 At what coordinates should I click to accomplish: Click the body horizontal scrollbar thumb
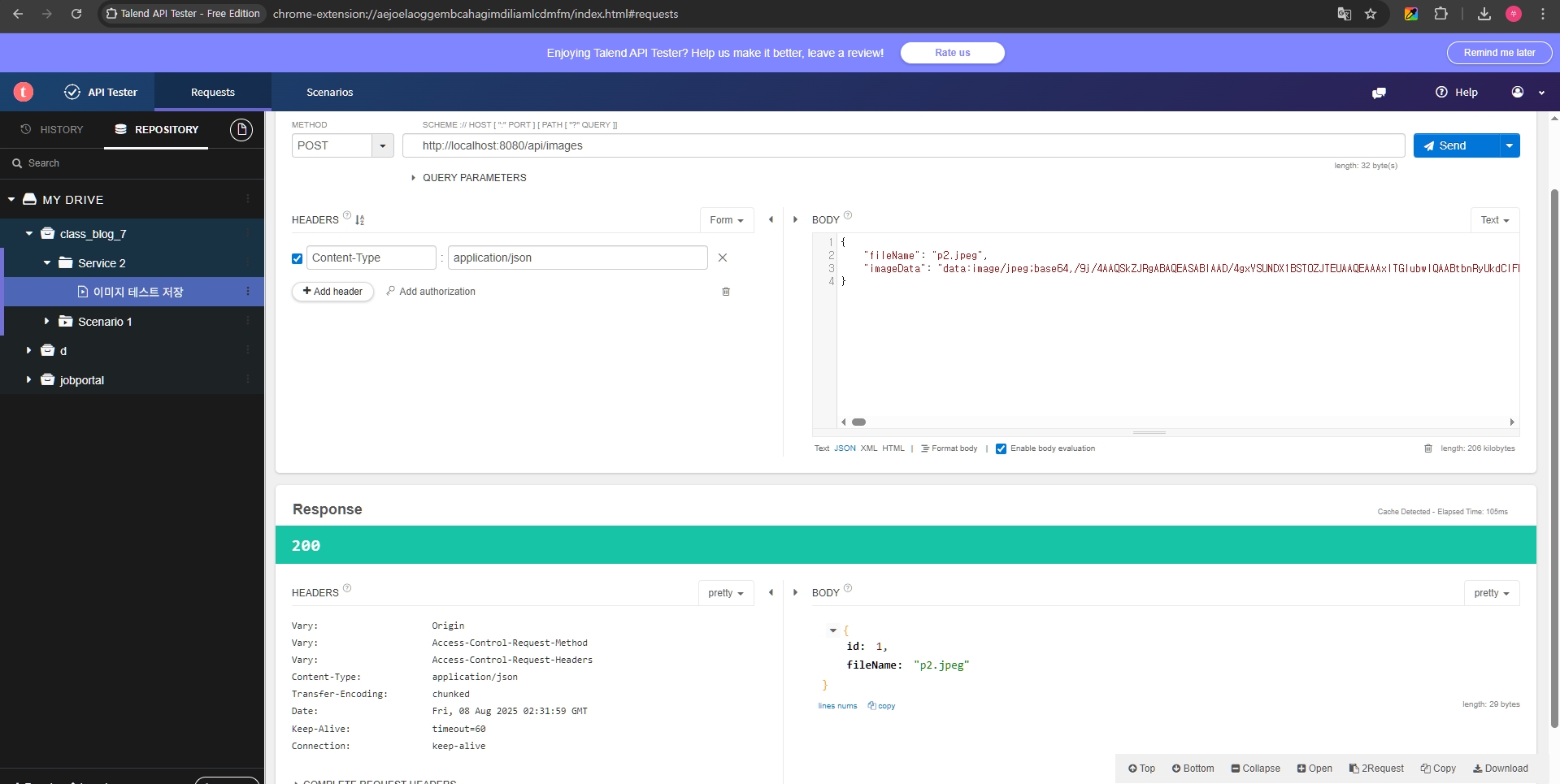coord(858,422)
